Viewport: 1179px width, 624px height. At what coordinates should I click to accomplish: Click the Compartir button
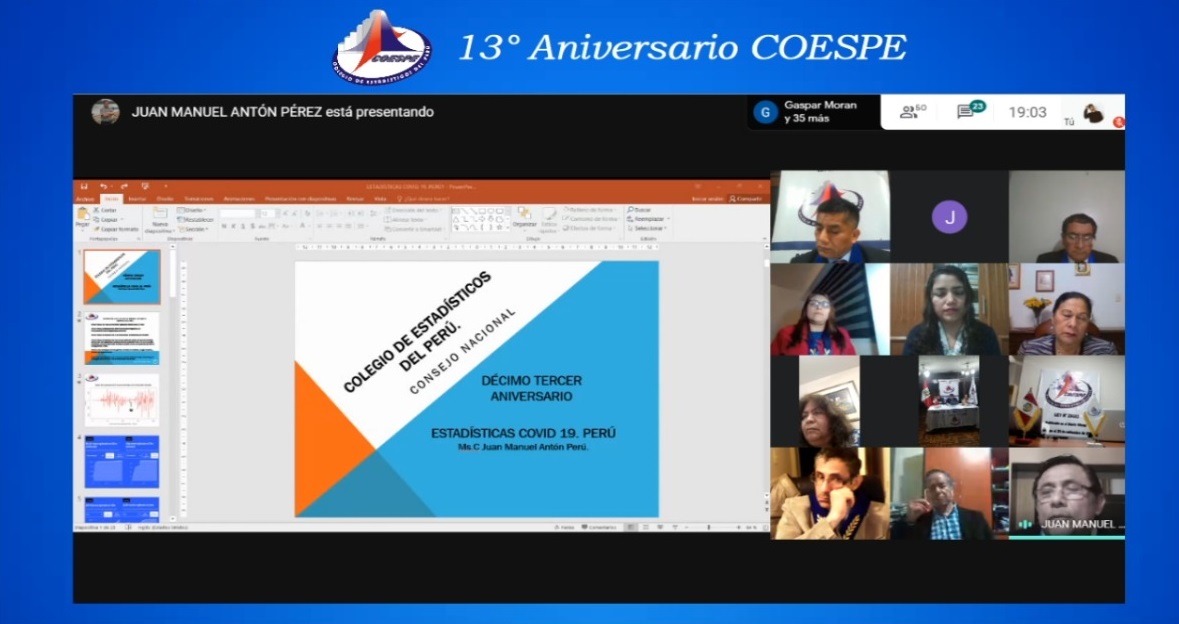point(748,198)
